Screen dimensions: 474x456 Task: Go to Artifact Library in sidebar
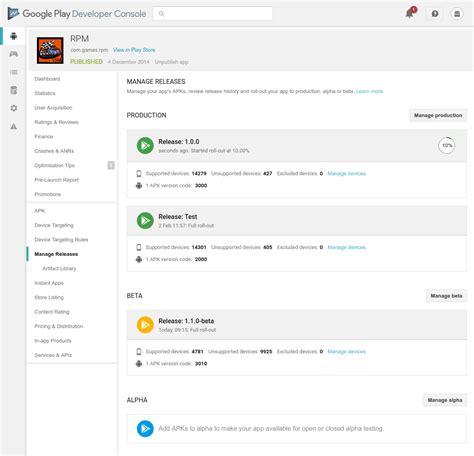coord(59,269)
